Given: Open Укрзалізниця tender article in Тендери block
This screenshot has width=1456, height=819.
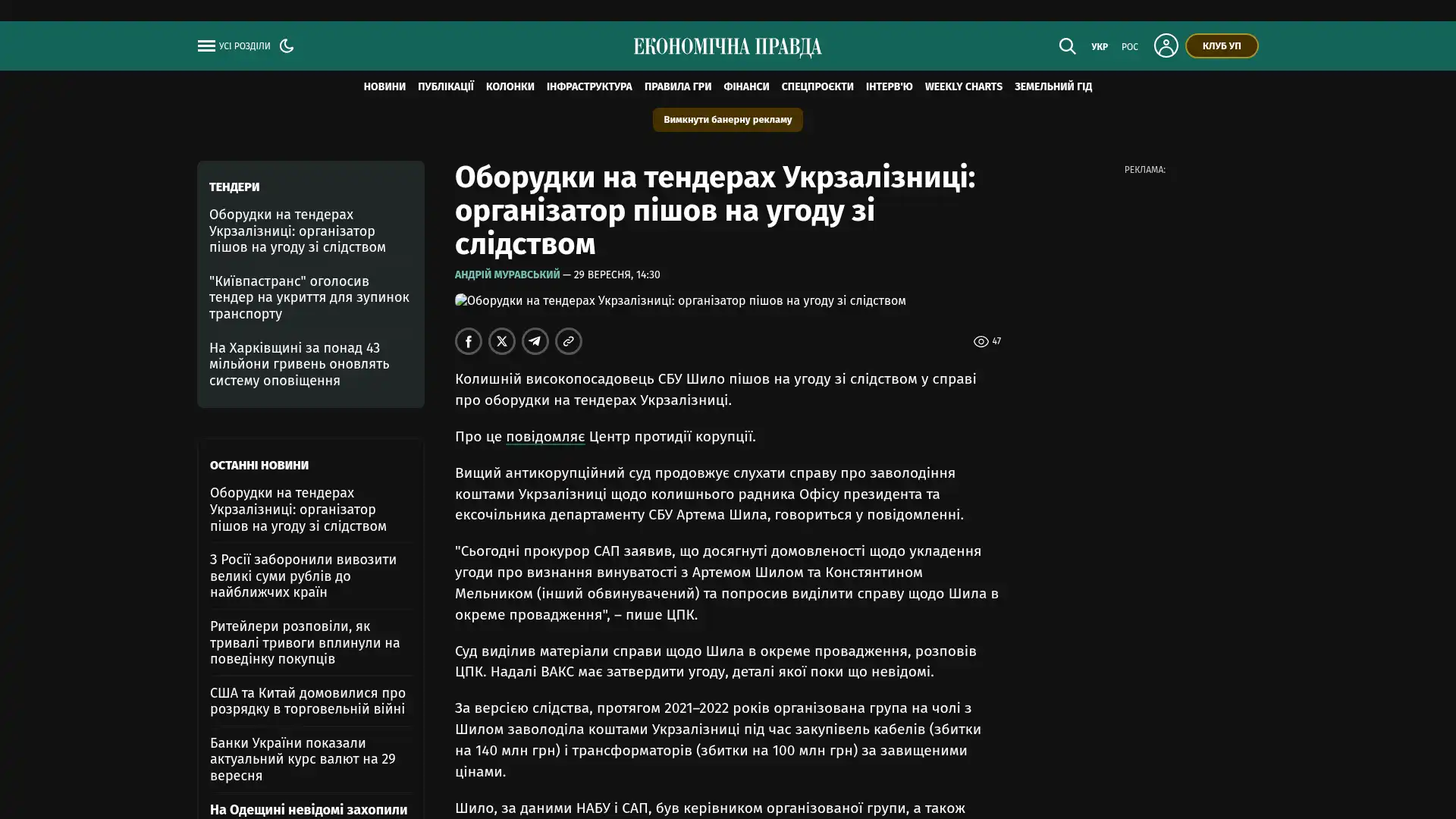Looking at the screenshot, I should click(297, 231).
